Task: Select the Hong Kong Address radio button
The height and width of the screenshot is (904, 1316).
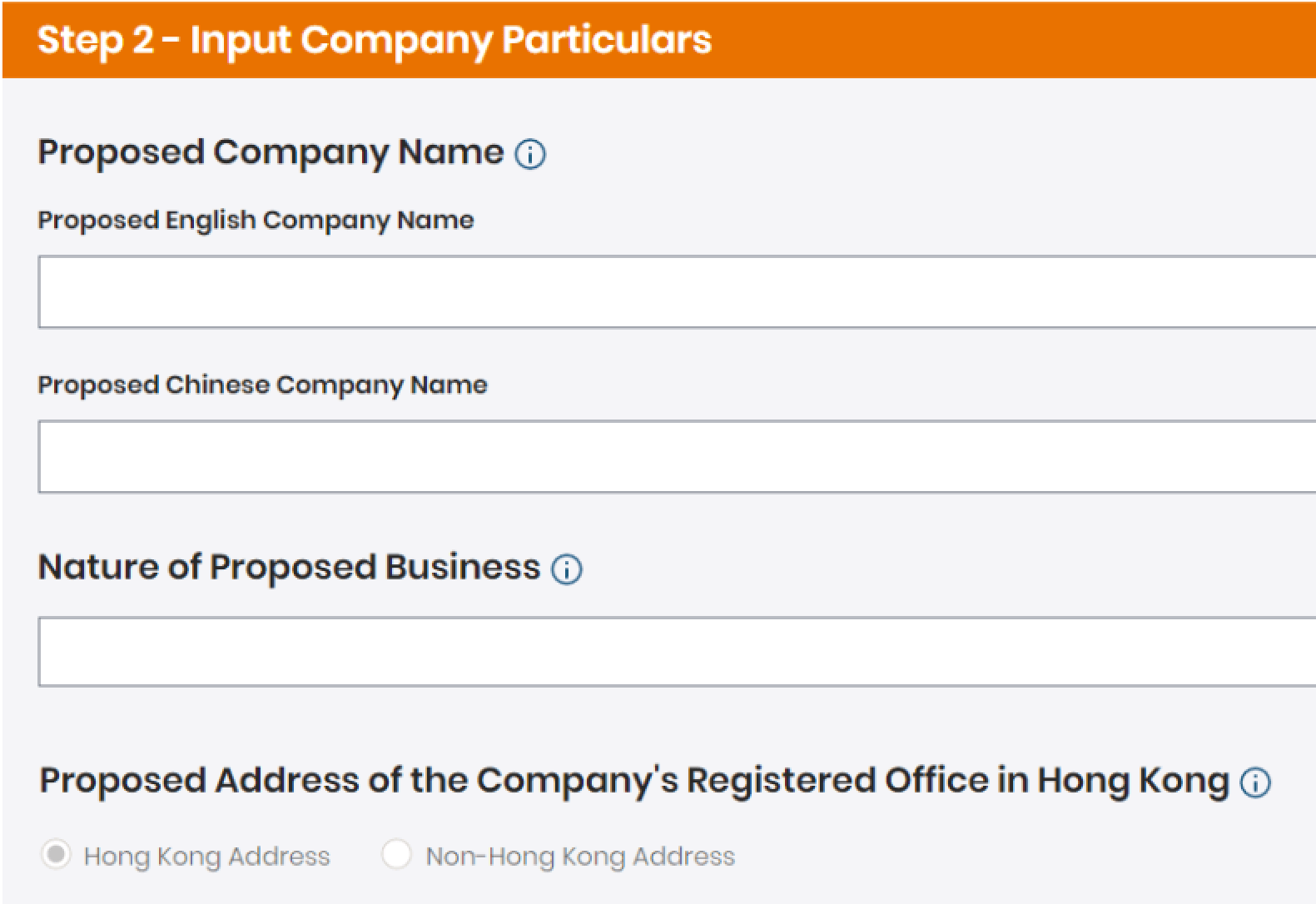Action: pyautogui.click(x=56, y=854)
